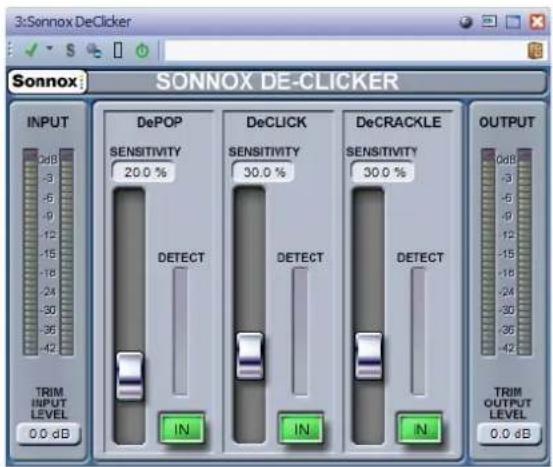Click the DeCRACKLE detect meter
The width and height of the screenshot is (553, 467).
click(x=419, y=331)
